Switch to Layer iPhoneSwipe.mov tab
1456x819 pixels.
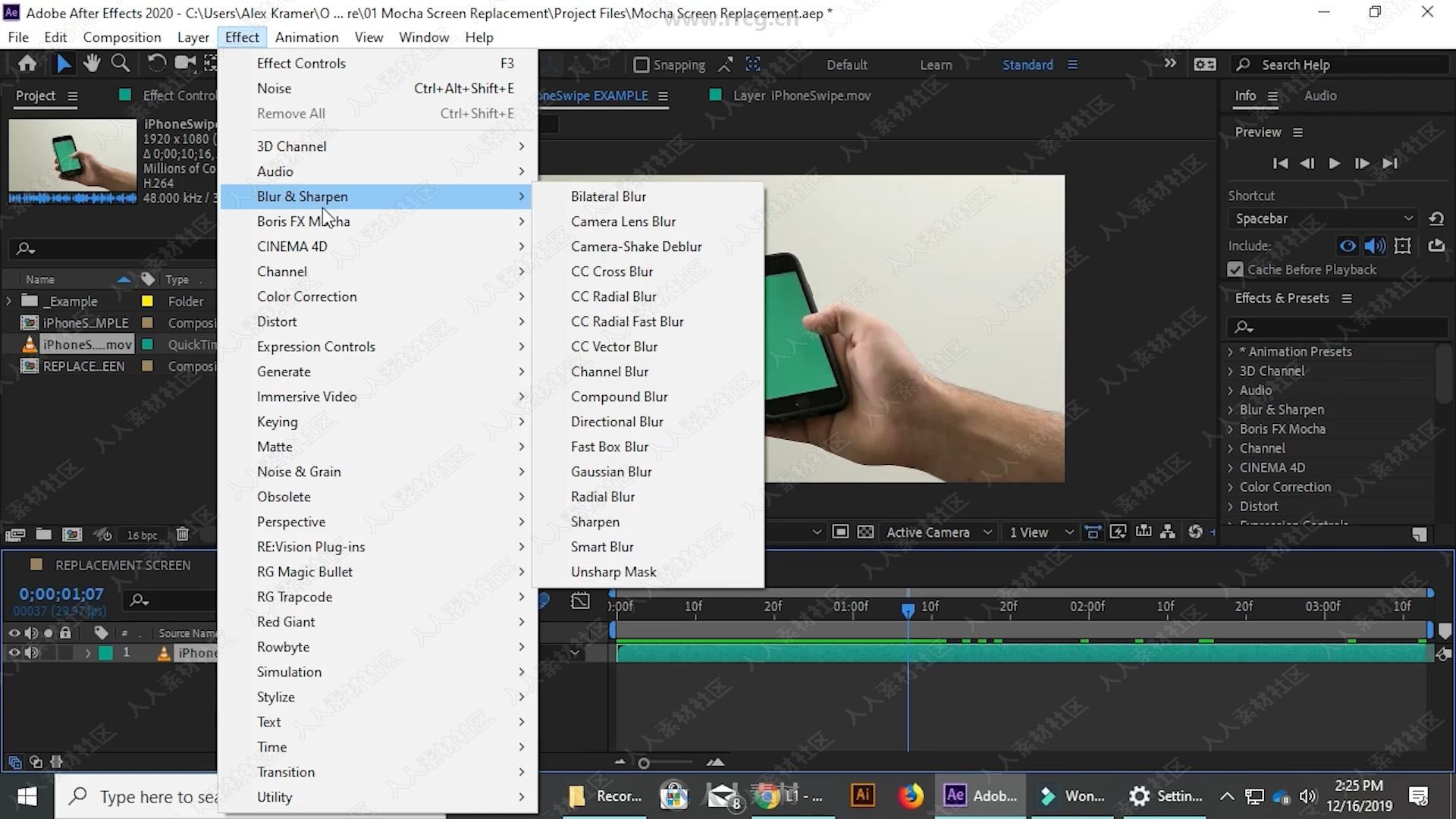click(802, 96)
